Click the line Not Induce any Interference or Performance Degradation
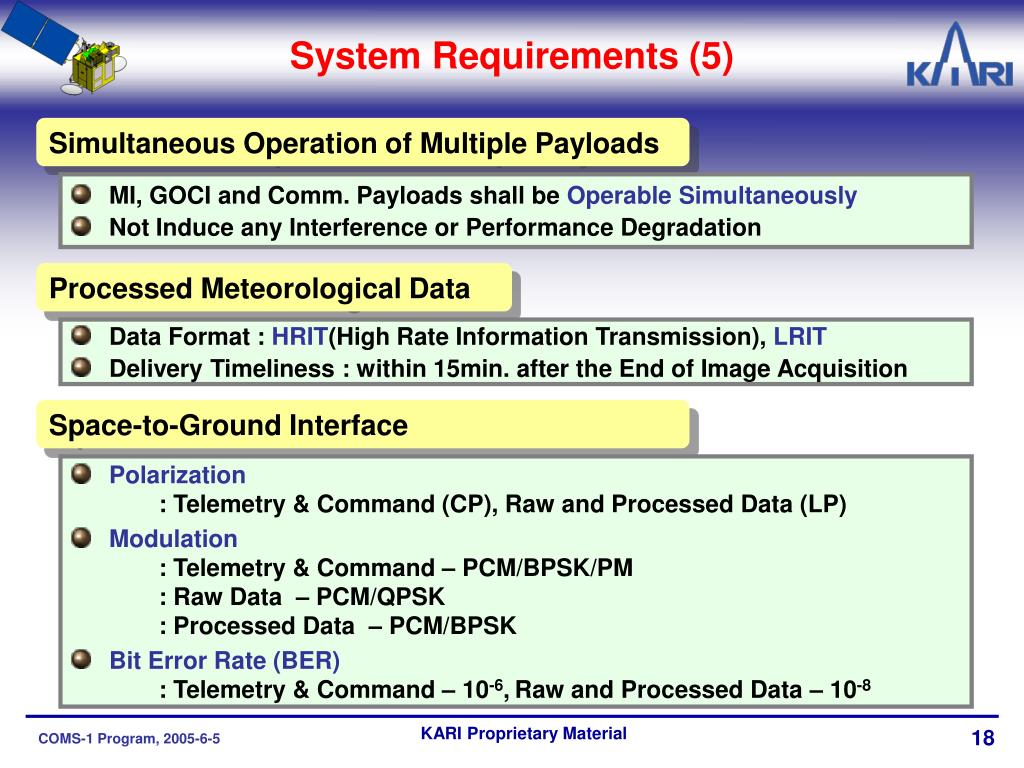This screenshot has width=1024, height=768. coord(435,227)
